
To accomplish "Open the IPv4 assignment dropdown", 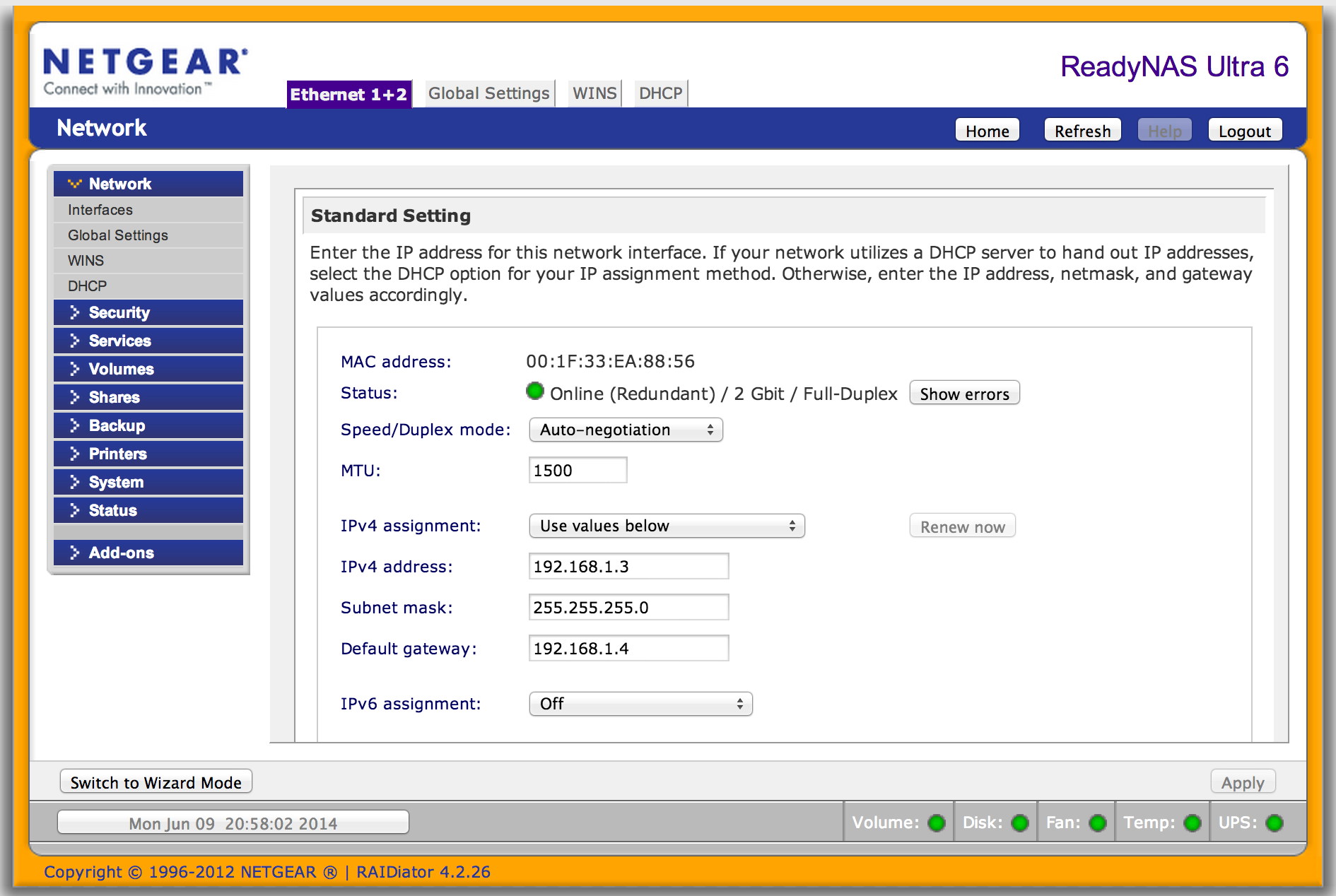I will tap(667, 526).
